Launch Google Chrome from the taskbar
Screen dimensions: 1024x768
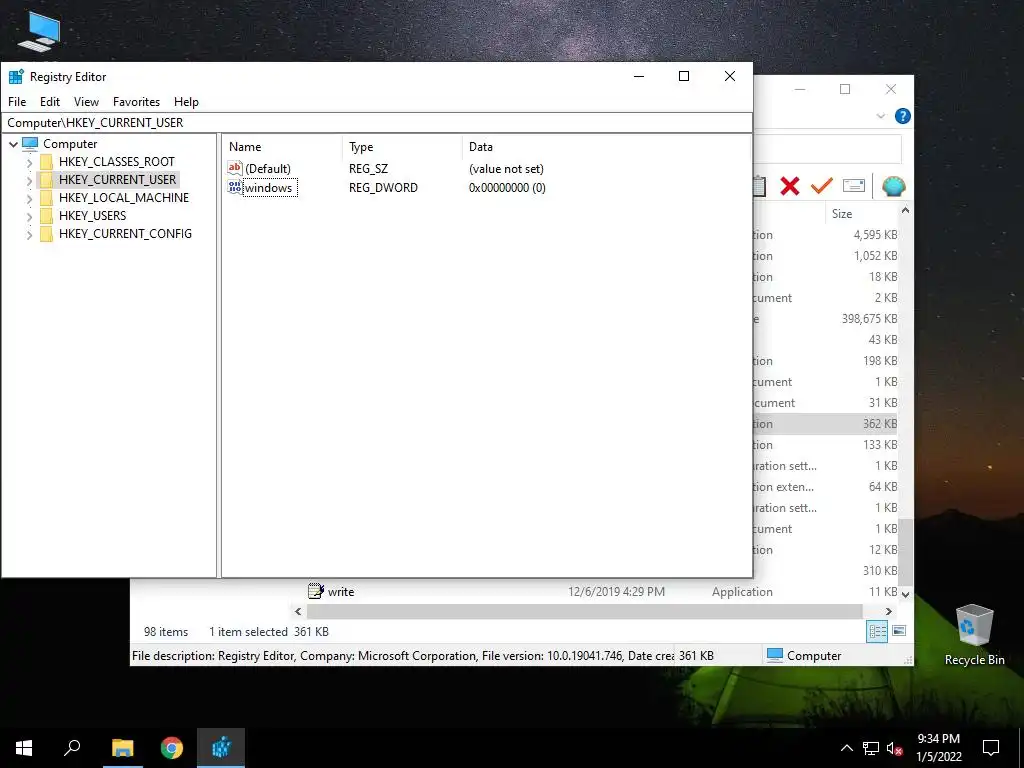pyautogui.click(x=172, y=748)
